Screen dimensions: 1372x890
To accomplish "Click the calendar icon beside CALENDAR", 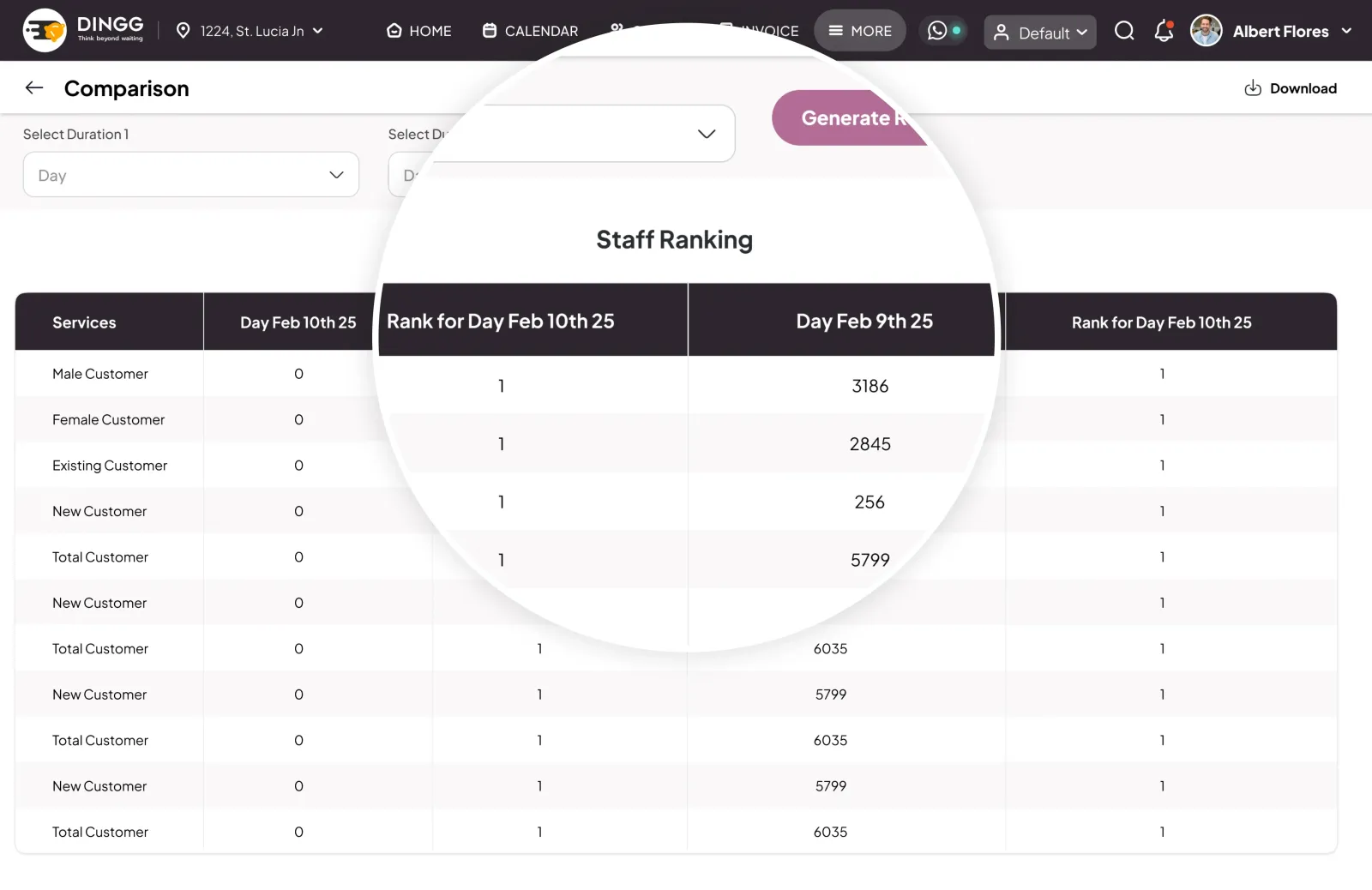I will pyautogui.click(x=490, y=31).
